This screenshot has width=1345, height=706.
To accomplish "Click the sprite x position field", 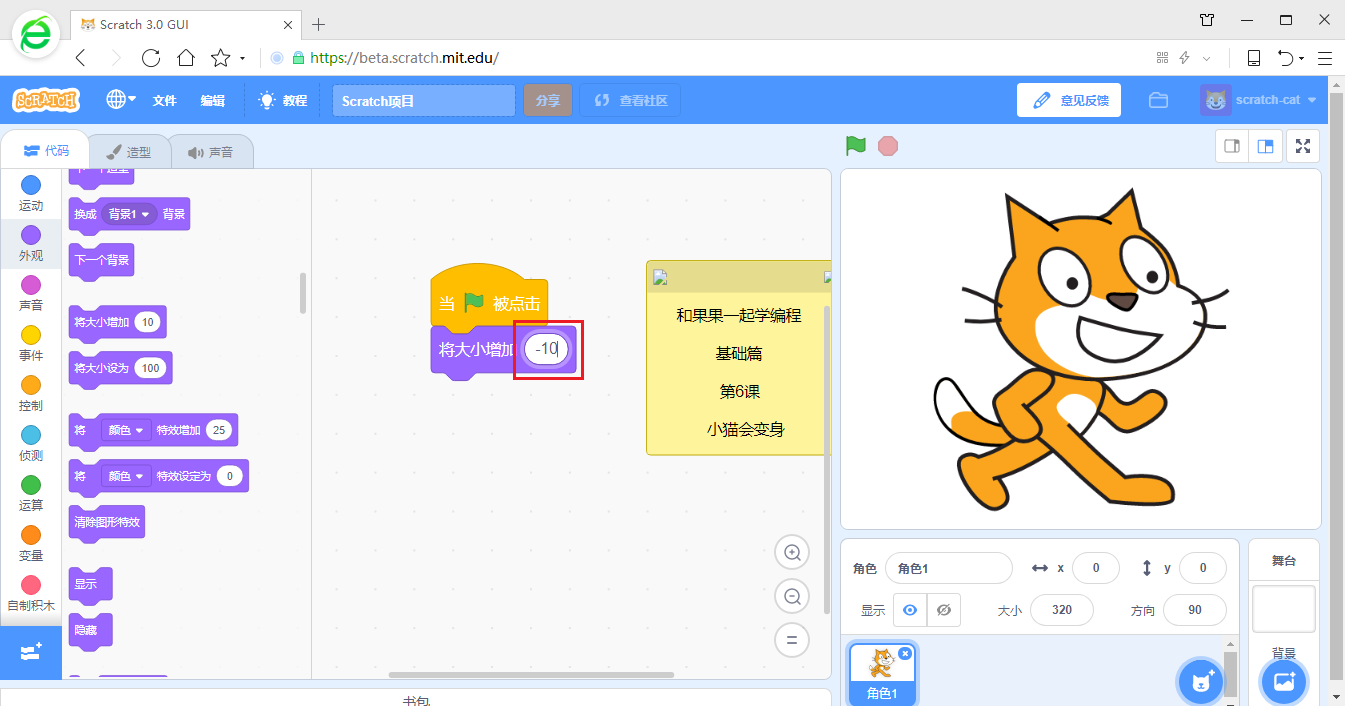I will (x=1096, y=568).
